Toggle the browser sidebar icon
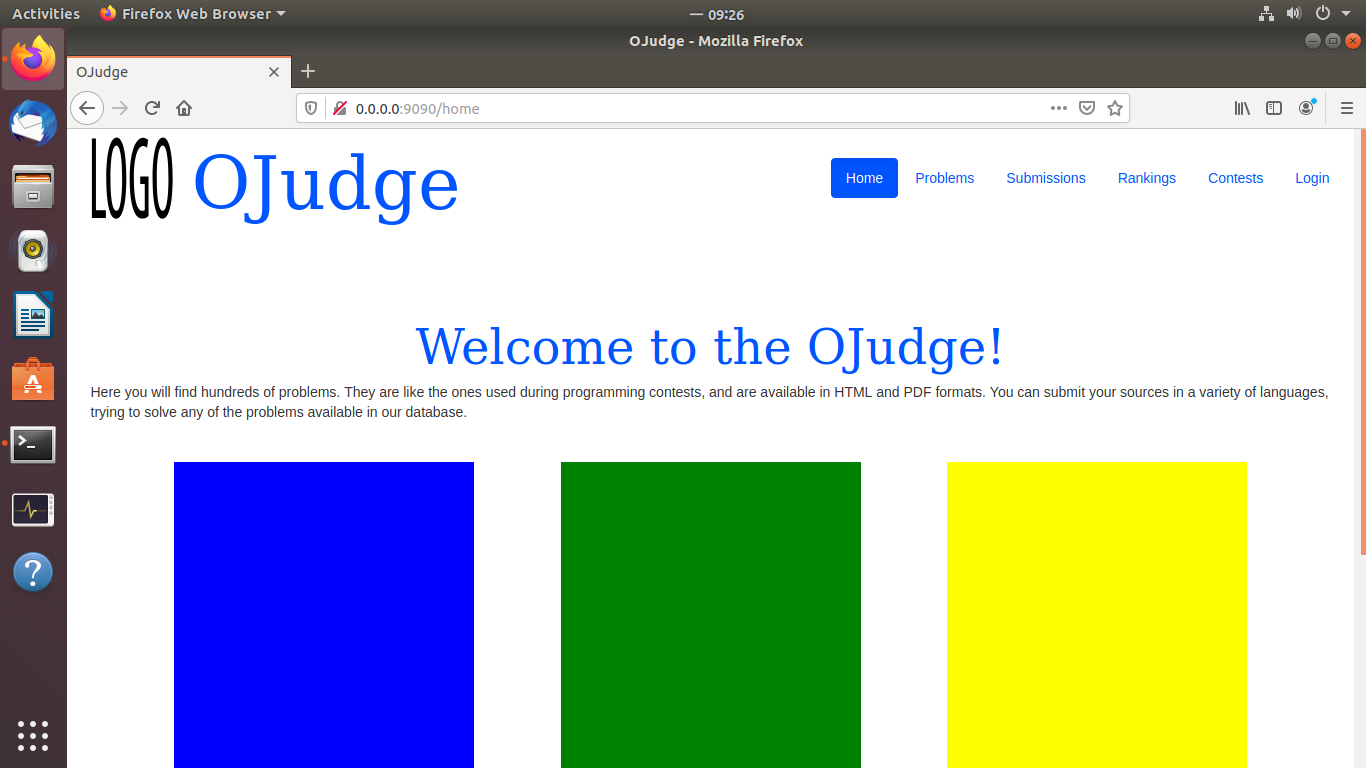 [1274, 108]
